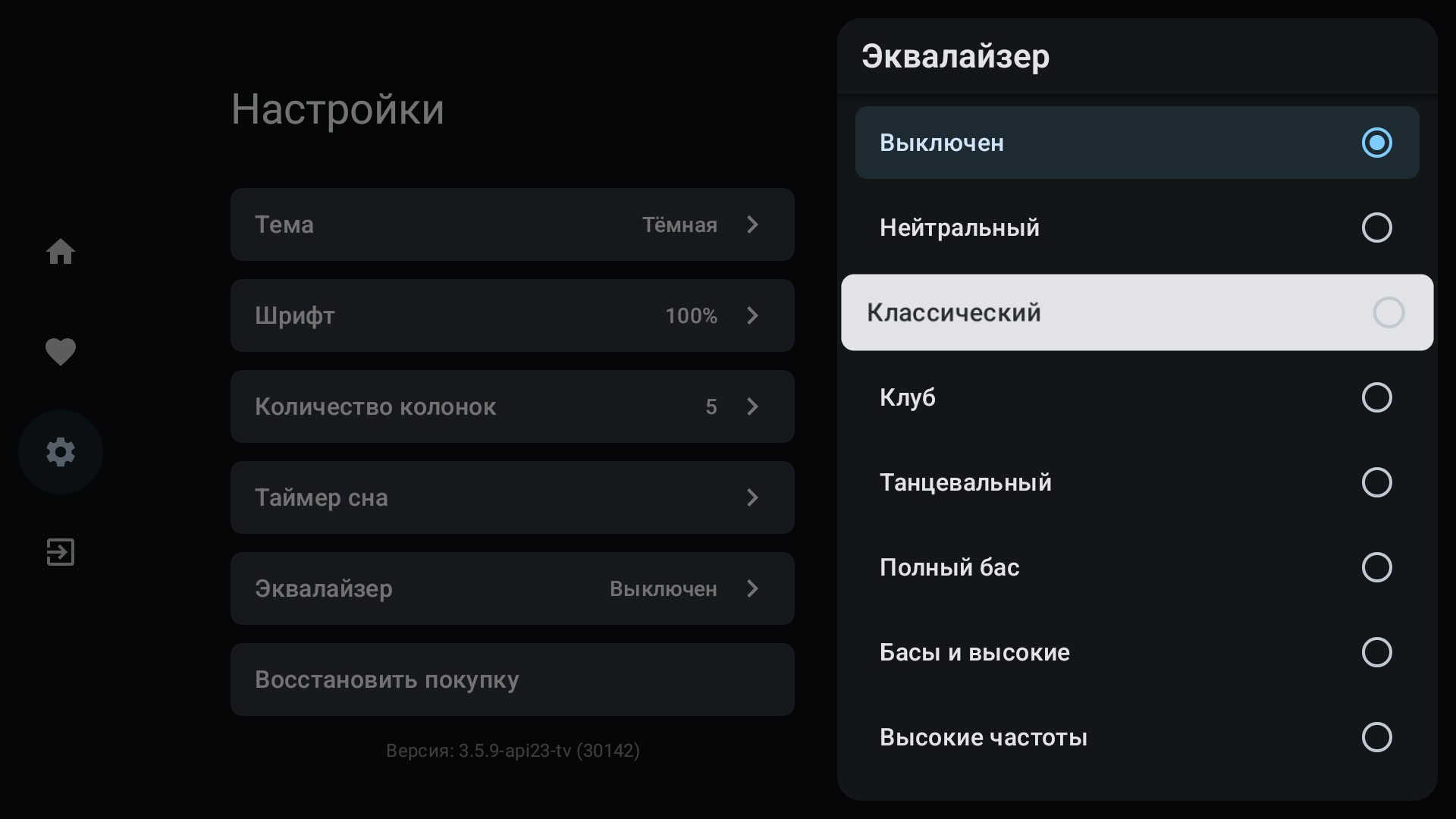Viewport: 1456px width, 819px height.
Task: Choose the Танцевальный radio button
Action: pos(1376,482)
